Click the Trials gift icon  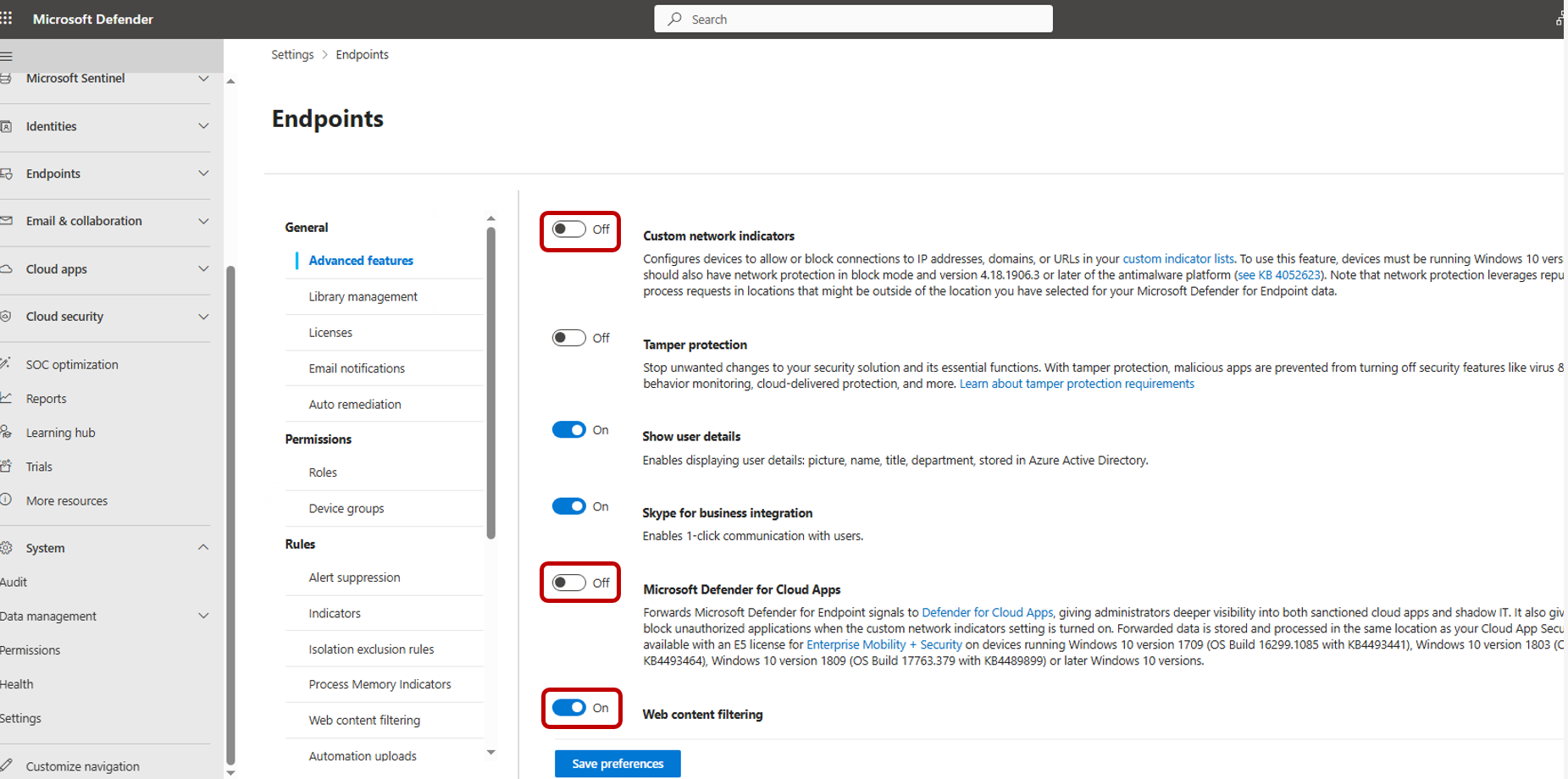click(6, 466)
